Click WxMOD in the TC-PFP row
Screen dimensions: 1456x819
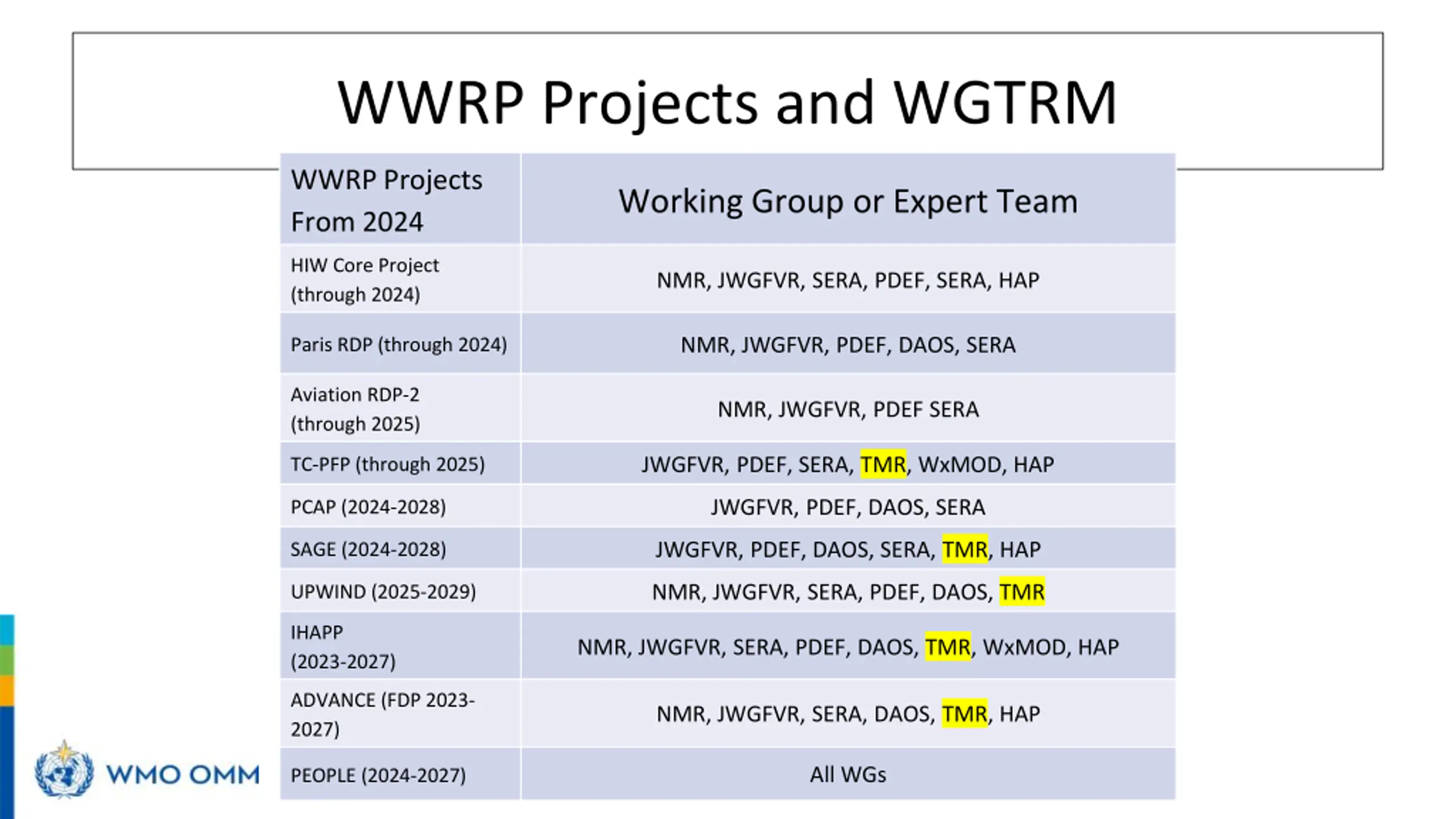[x=959, y=465]
